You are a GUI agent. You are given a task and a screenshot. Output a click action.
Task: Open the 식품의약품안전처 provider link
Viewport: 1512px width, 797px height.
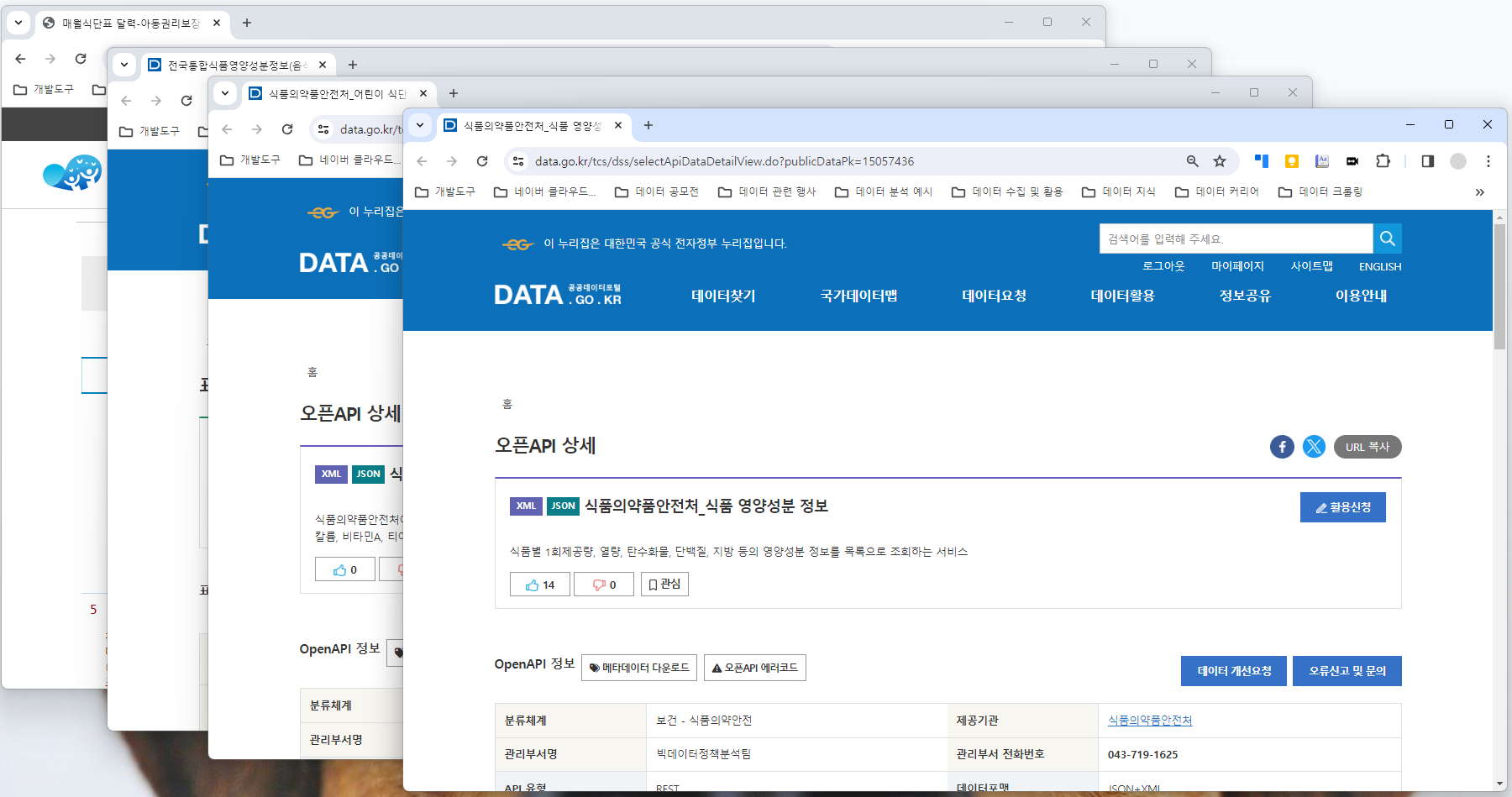point(1150,721)
